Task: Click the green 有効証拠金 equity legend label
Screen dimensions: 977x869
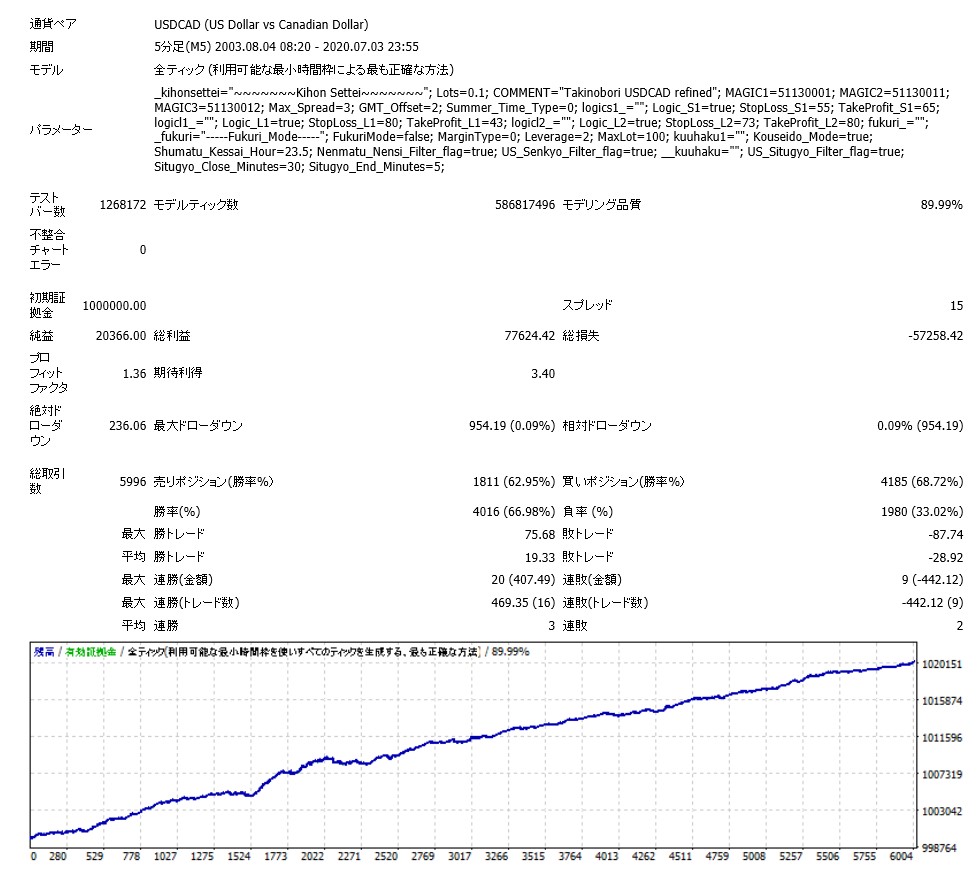Action: [91, 652]
